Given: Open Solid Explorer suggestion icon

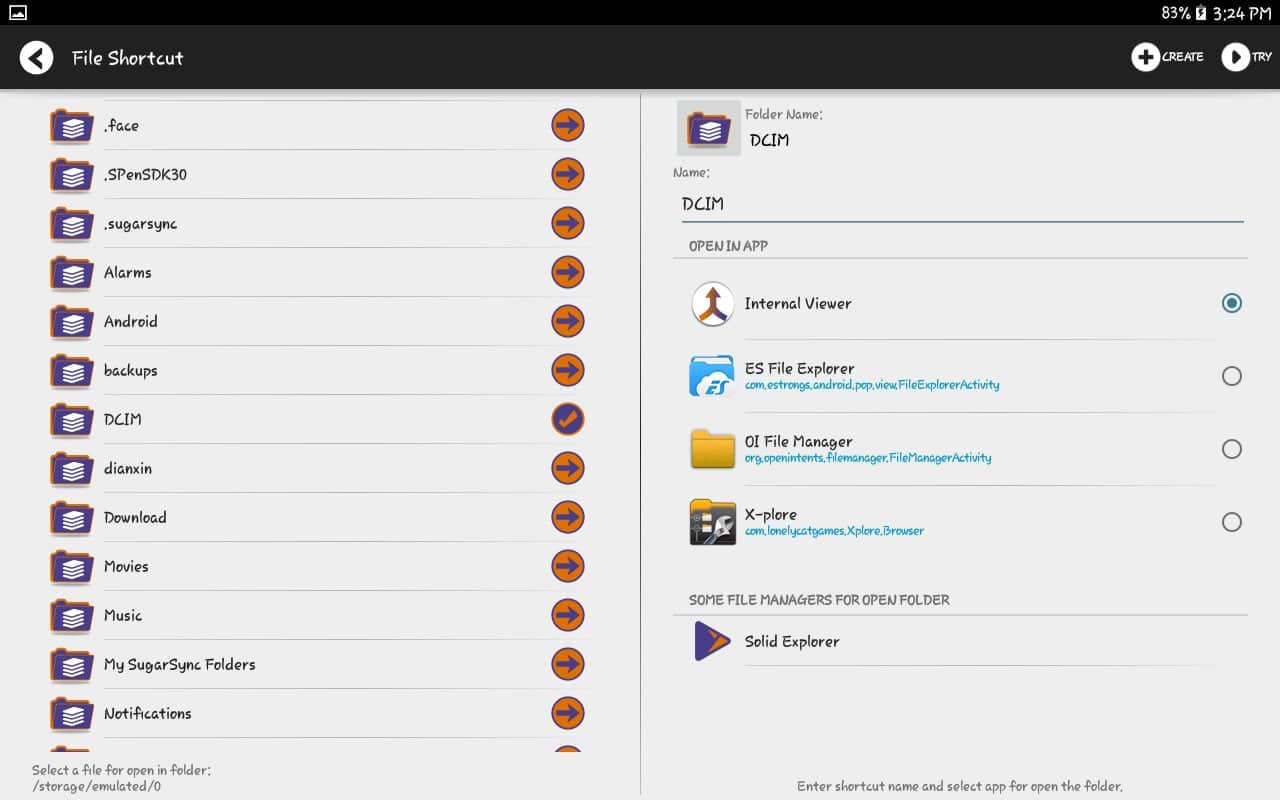Looking at the screenshot, I should [712, 642].
